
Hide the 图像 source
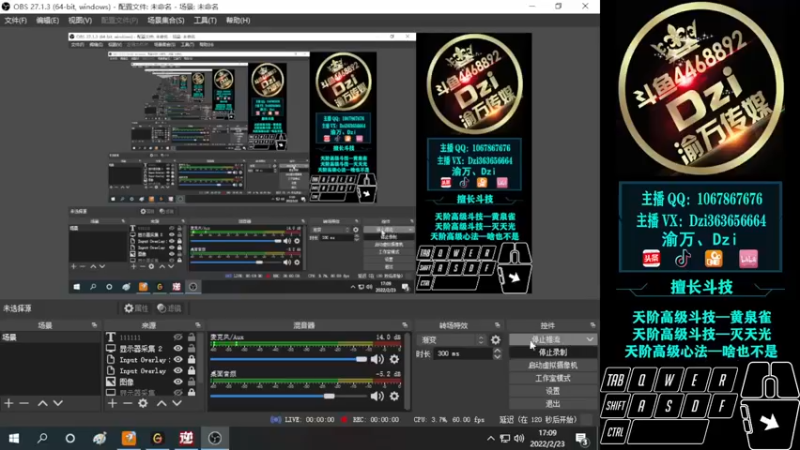pos(178,382)
